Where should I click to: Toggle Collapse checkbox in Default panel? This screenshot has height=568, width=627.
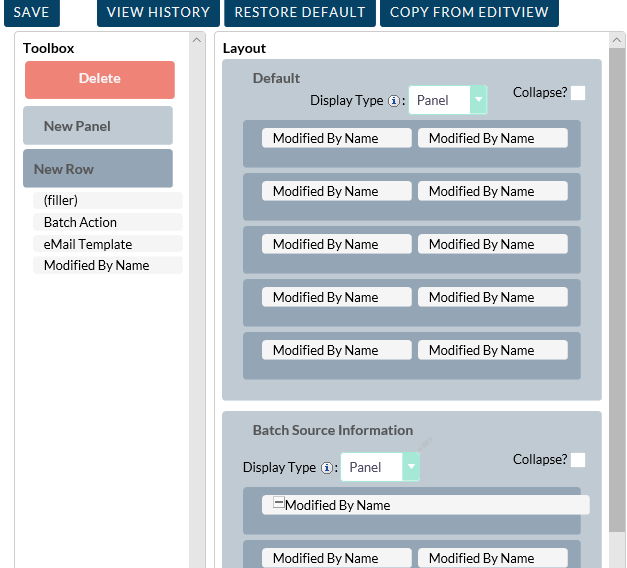click(x=578, y=93)
